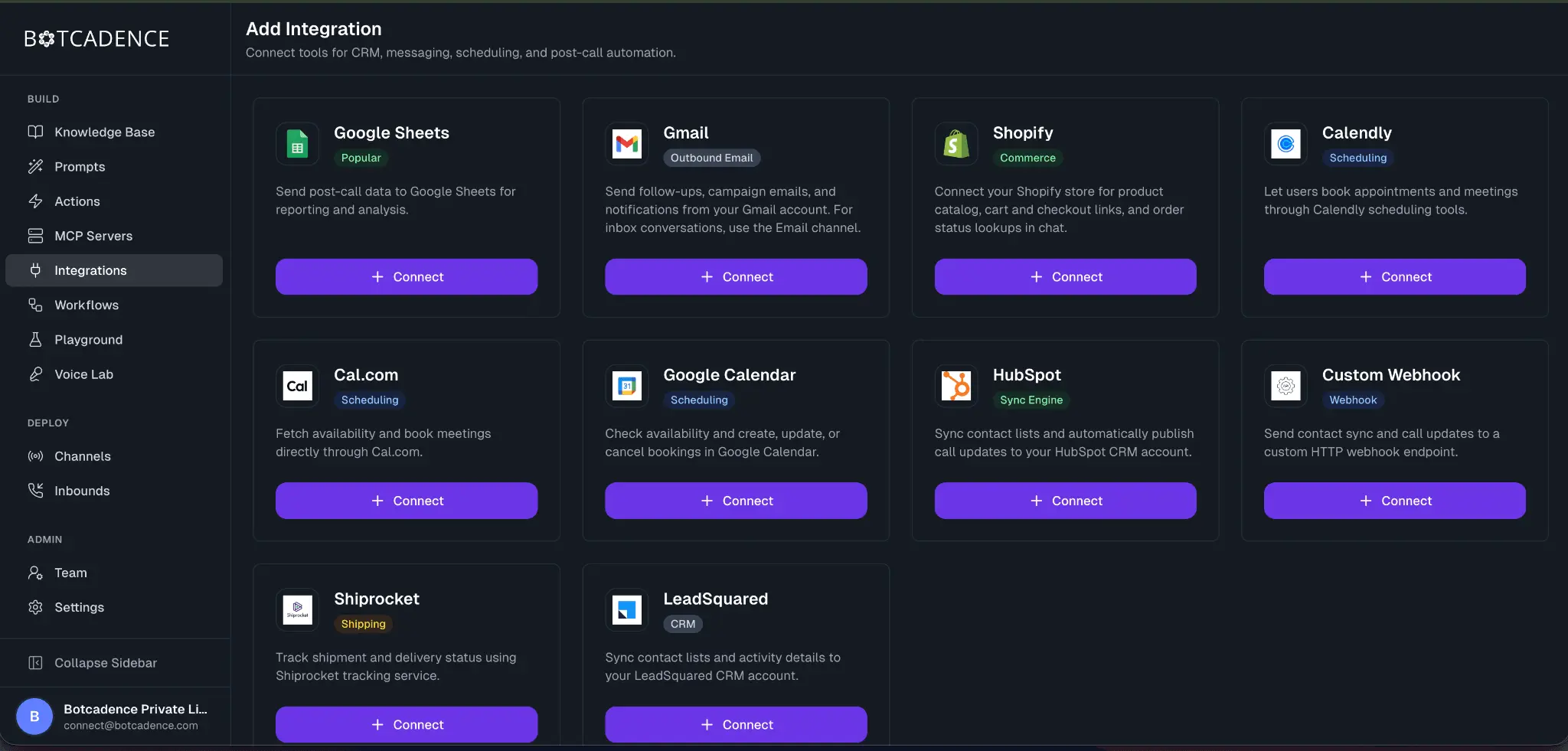The width and height of the screenshot is (1568, 751).
Task: Click the Google Calendar logo icon
Action: (626, 386)
